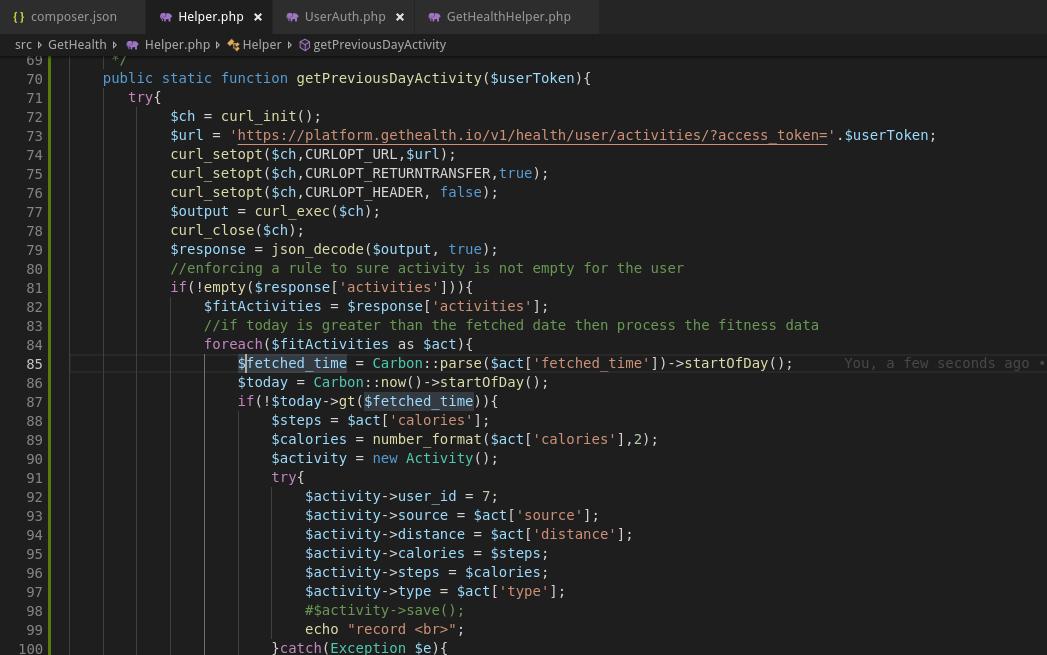This screenshot has height=655, width=1047.
Task: Click foreach keyword on line 84
Action: pos(233,345)
